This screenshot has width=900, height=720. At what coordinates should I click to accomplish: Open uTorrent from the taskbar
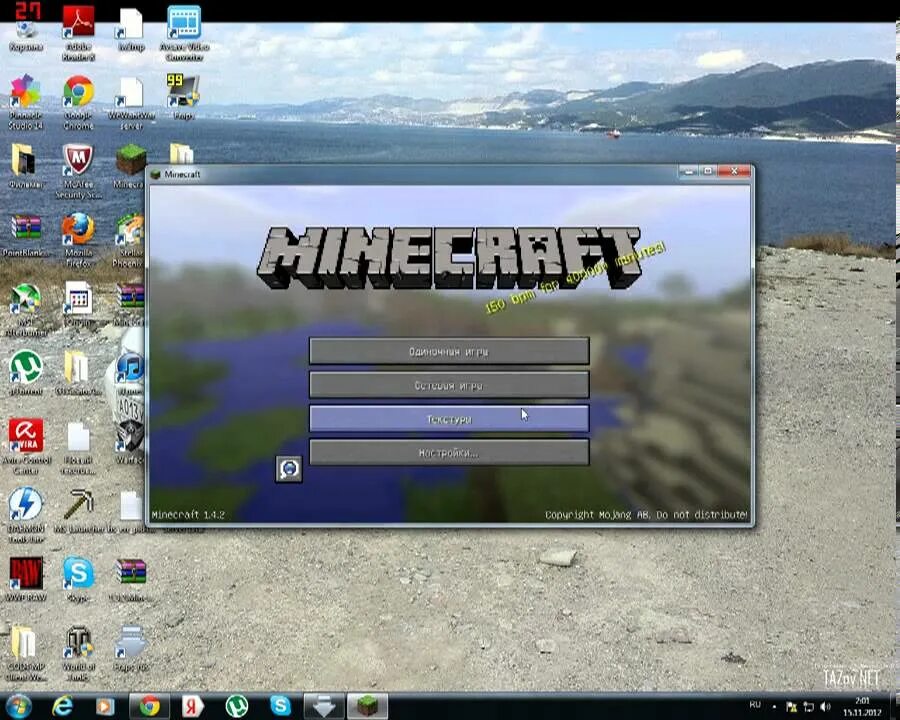236,706
